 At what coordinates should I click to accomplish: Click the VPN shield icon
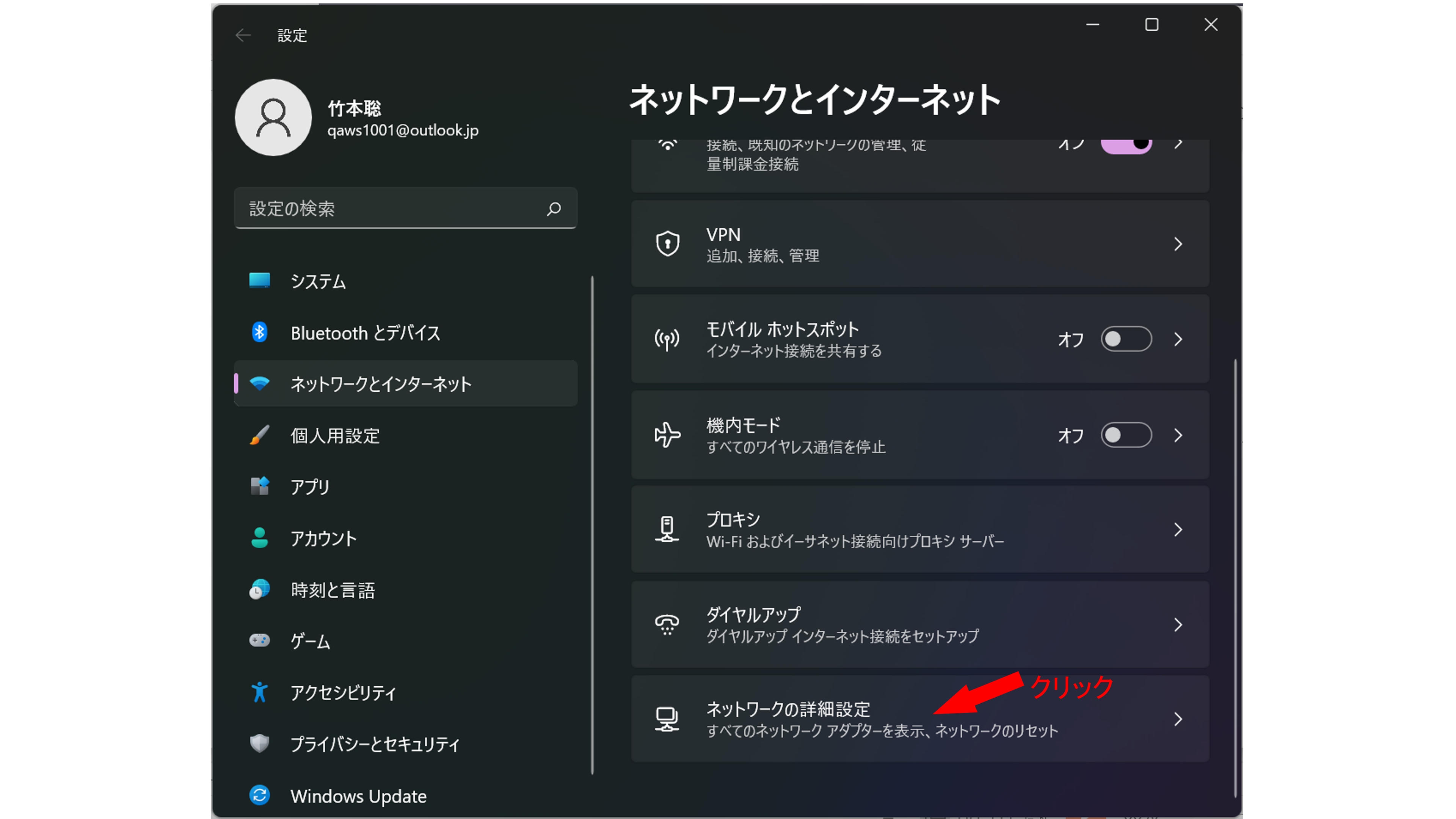pyautogui.click(x=667, y=244)
